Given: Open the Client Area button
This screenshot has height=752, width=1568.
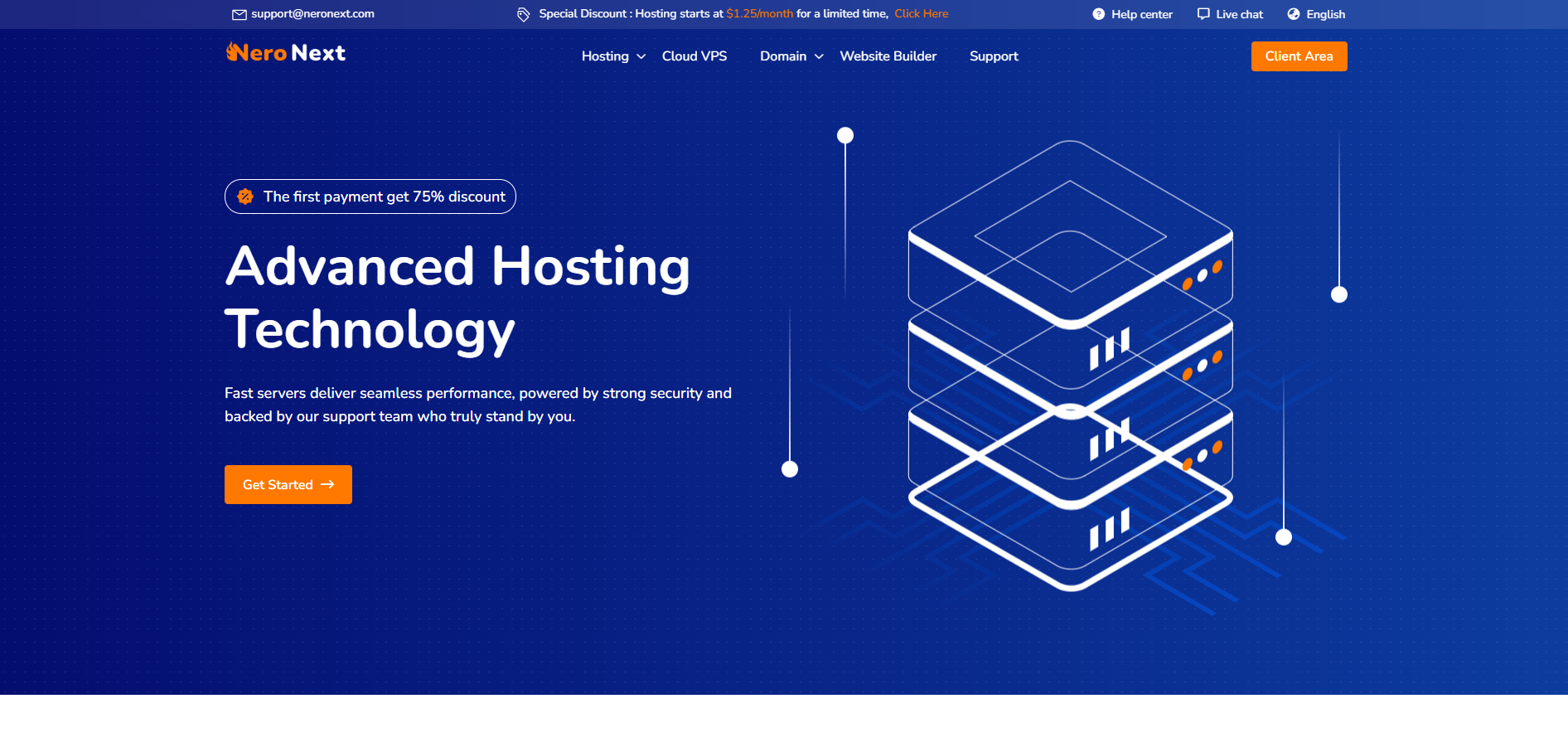Looking at the screenshot, I should pos(1299,56).
